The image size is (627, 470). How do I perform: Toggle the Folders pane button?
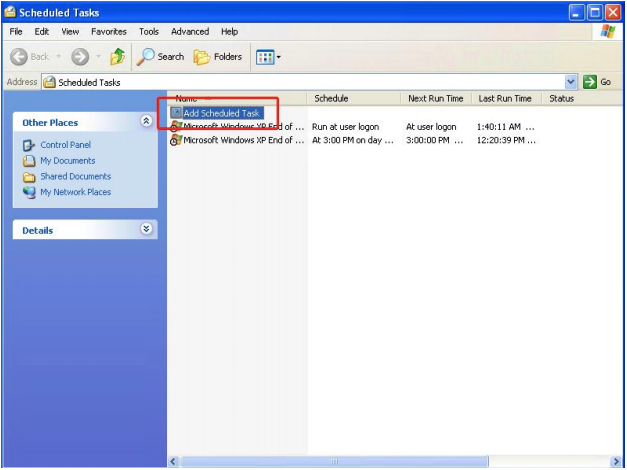[x=218, y=57]
